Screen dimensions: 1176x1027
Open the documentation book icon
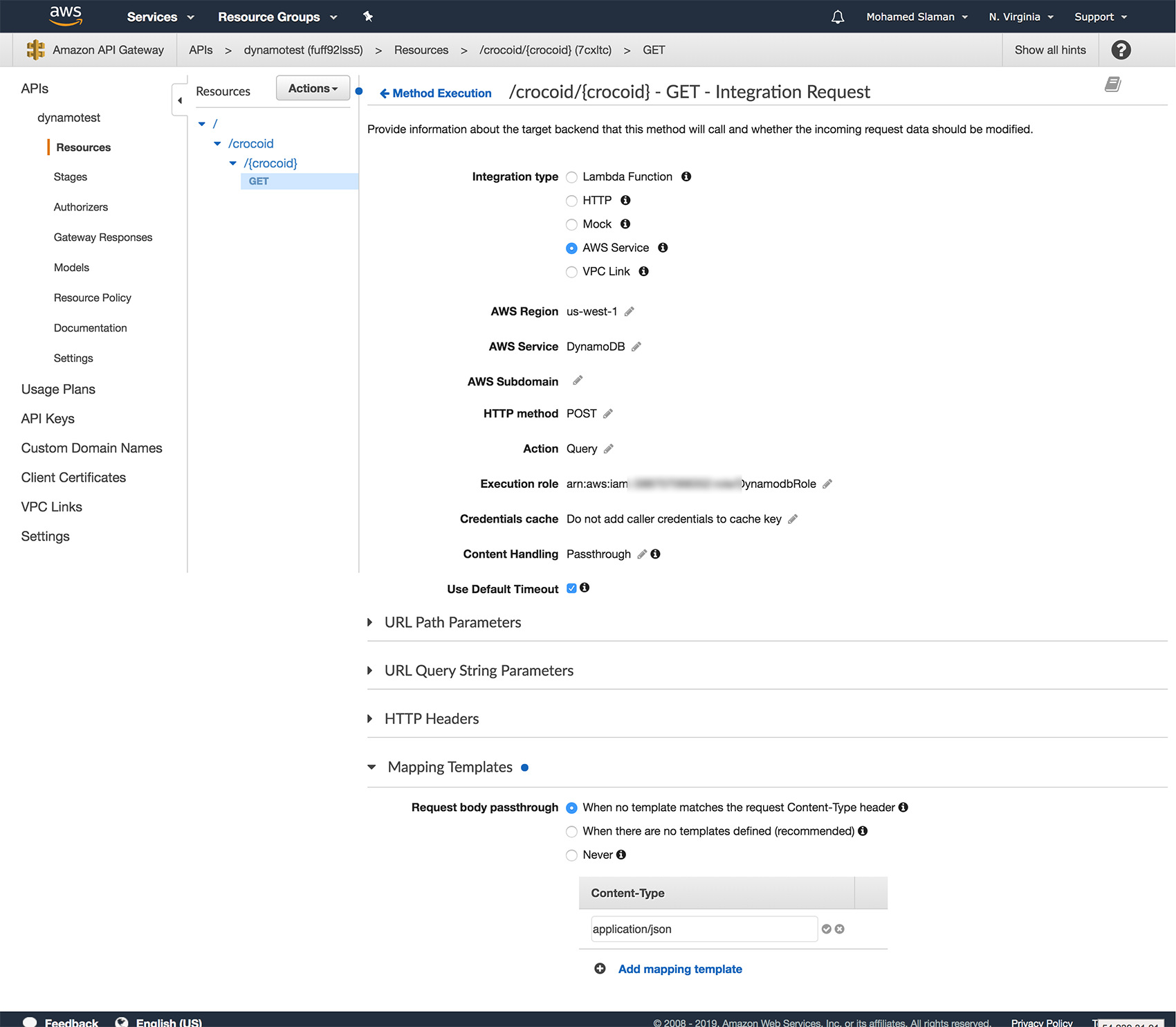pos(1112,84)
